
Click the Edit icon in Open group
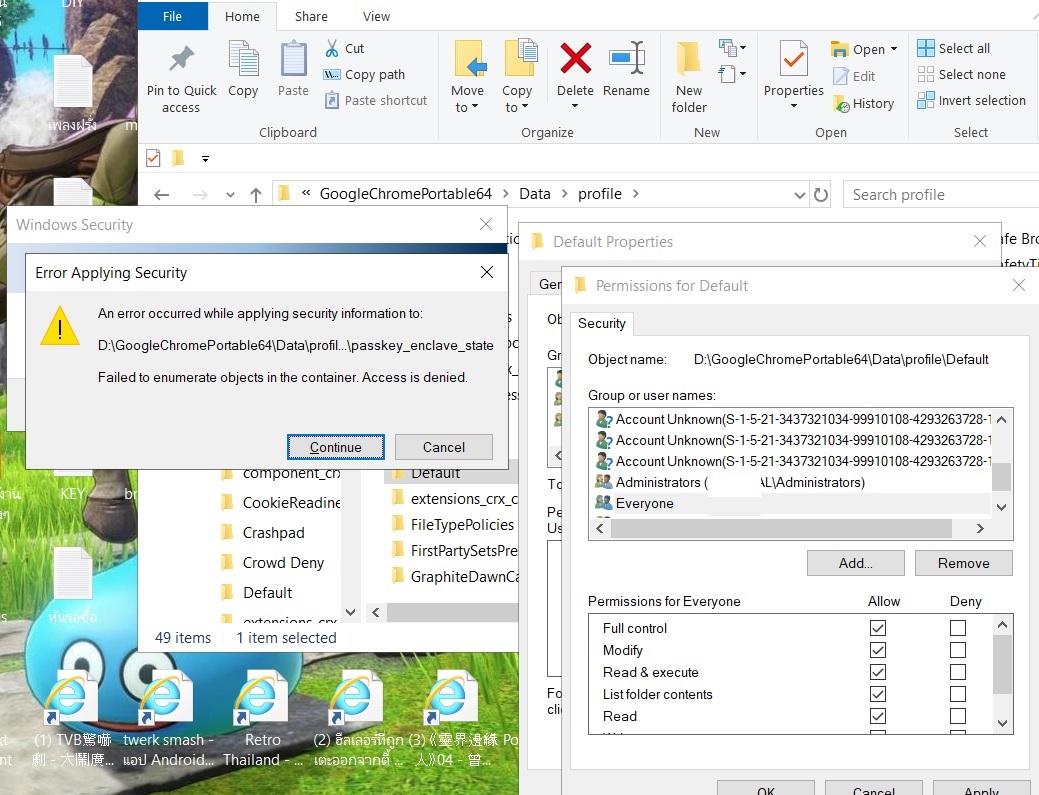point(840,77)
